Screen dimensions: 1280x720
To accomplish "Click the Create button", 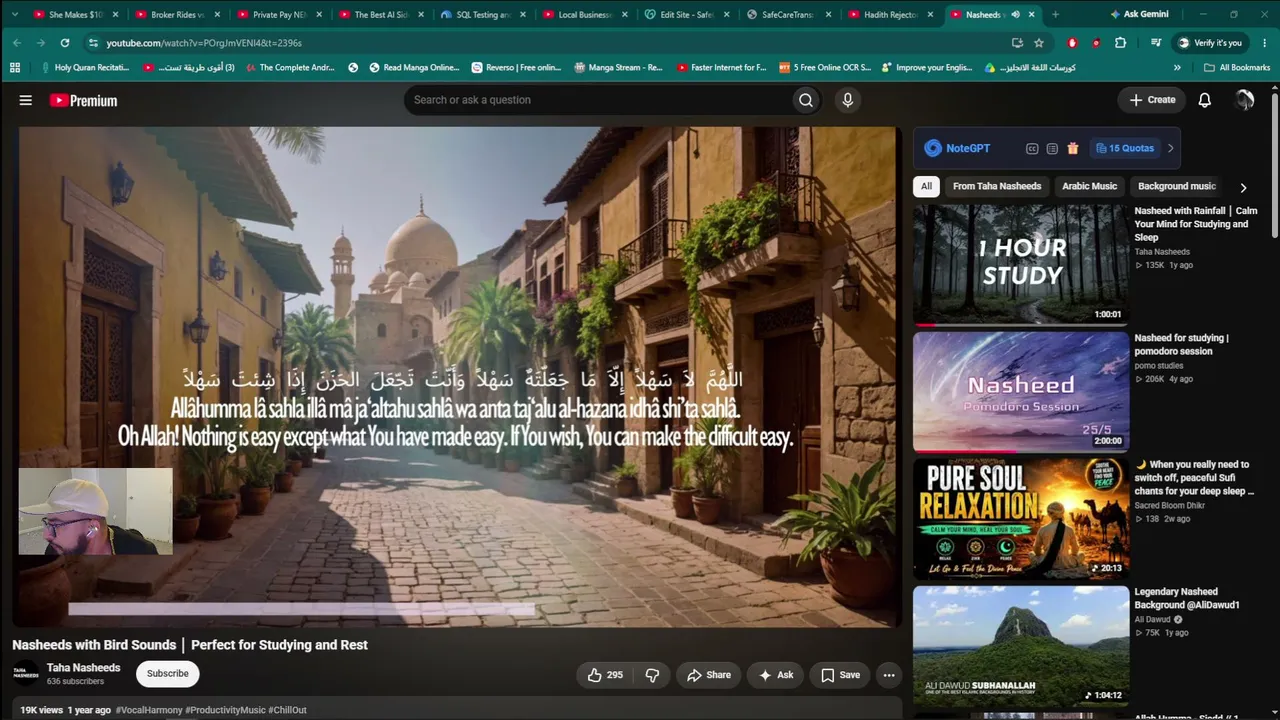I will 1152,100.
